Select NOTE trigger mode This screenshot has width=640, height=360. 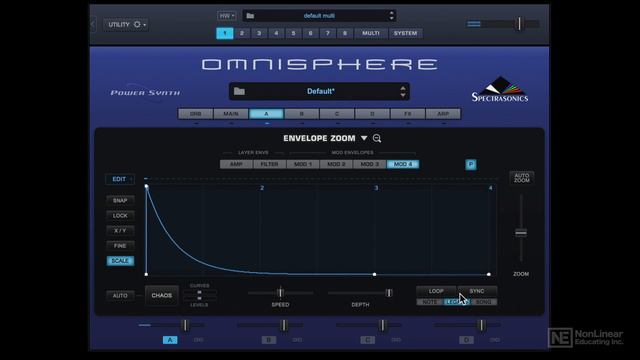429,302
